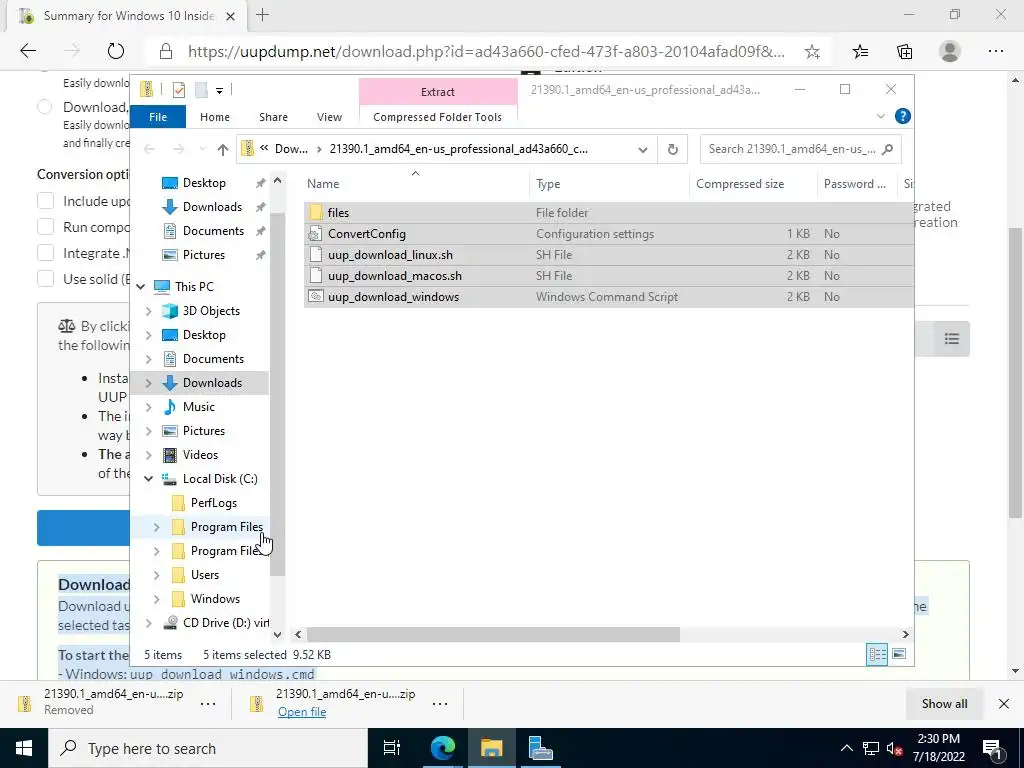Click the Explorer help question mark icon
The image size is (1024, 768).
coord(903,116)
